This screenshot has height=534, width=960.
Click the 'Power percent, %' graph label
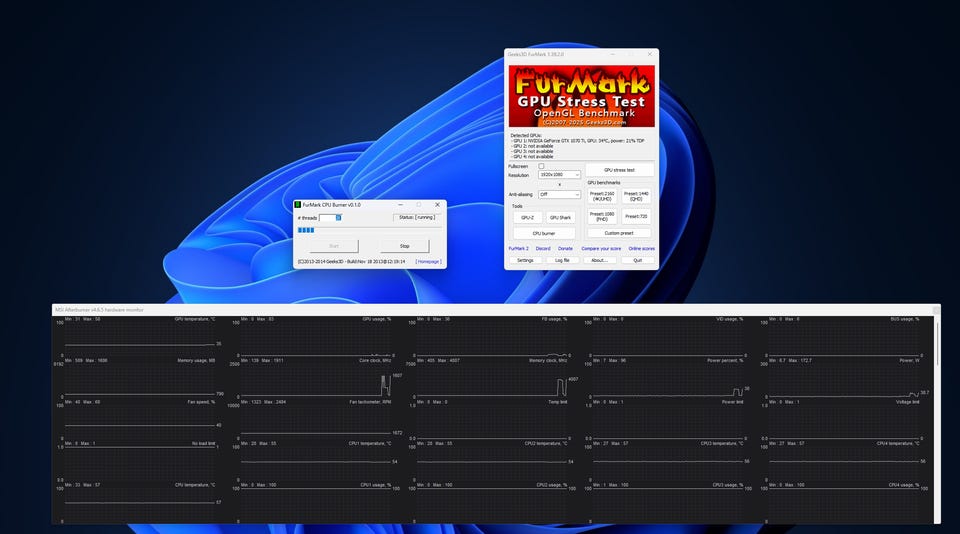pyautogui.click(x=725, y=361)
